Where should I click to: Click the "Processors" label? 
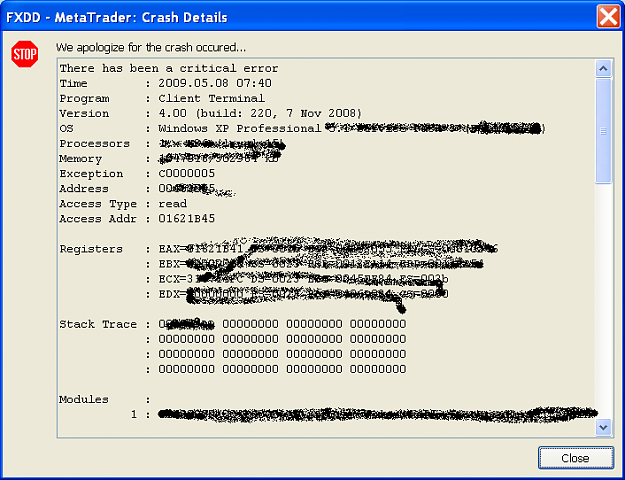click(x=94, y=144)
